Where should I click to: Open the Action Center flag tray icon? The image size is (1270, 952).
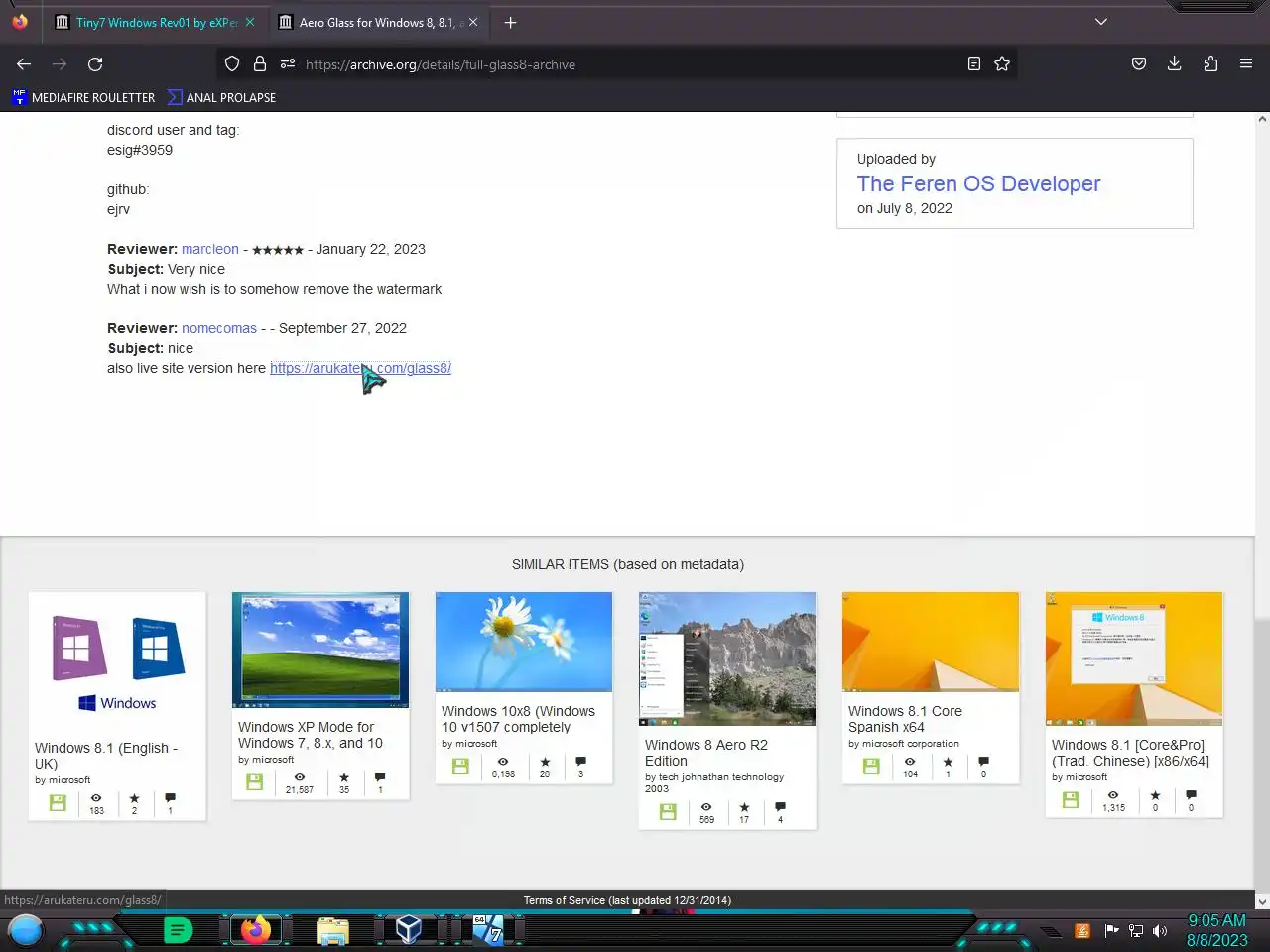[x=1111, y=931]
